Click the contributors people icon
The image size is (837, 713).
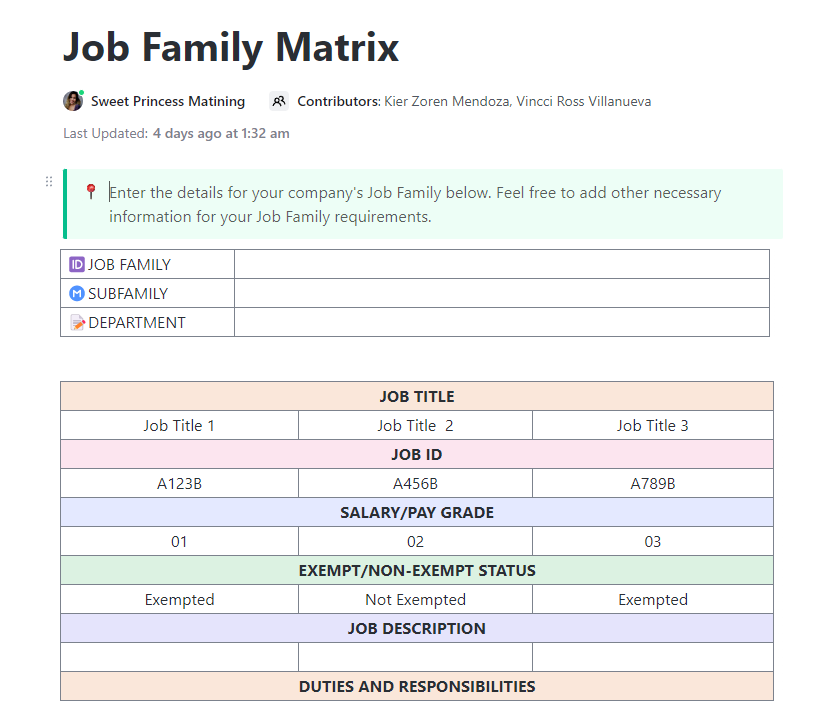(279, 101)
